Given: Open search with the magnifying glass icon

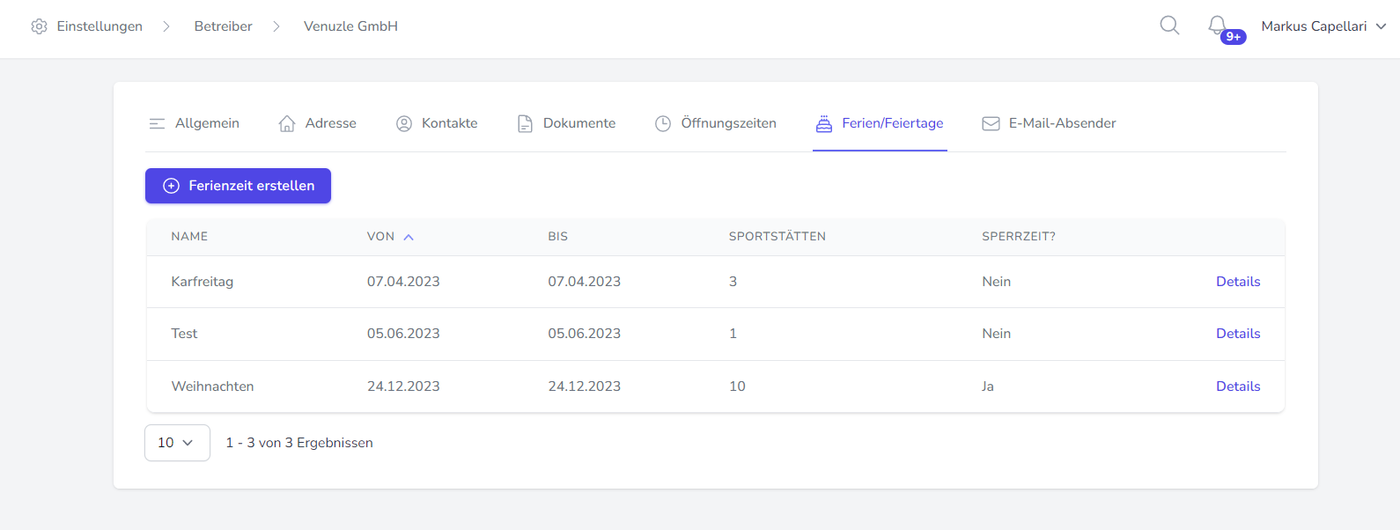Looking at the screenshot, I should 1169,26.
